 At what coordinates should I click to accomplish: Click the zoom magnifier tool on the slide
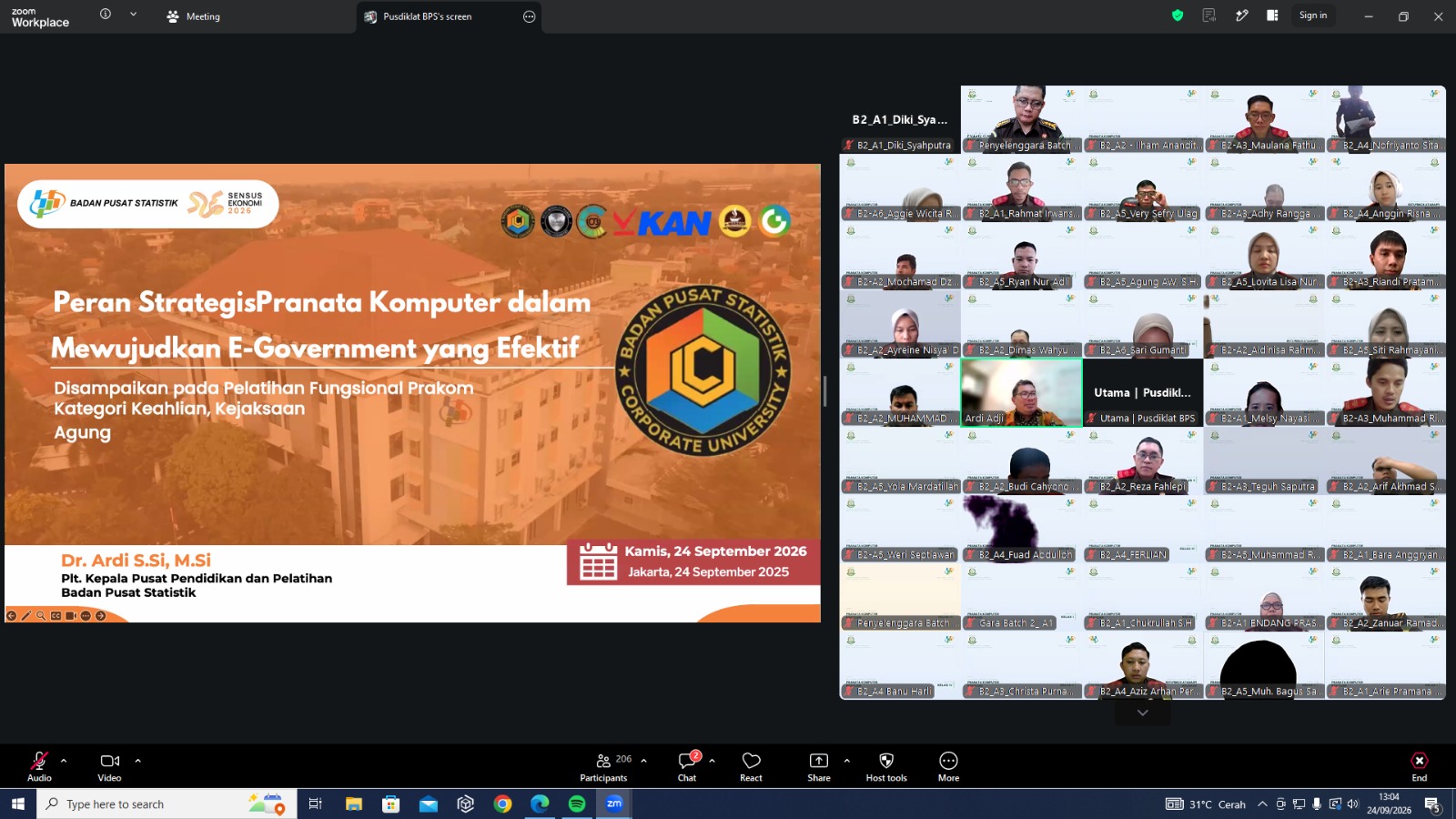pos(41,616)
